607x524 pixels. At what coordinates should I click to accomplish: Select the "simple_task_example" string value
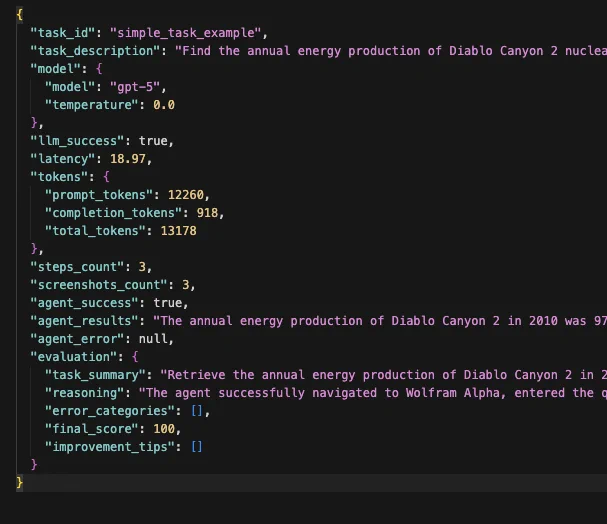tap(186, 33)
